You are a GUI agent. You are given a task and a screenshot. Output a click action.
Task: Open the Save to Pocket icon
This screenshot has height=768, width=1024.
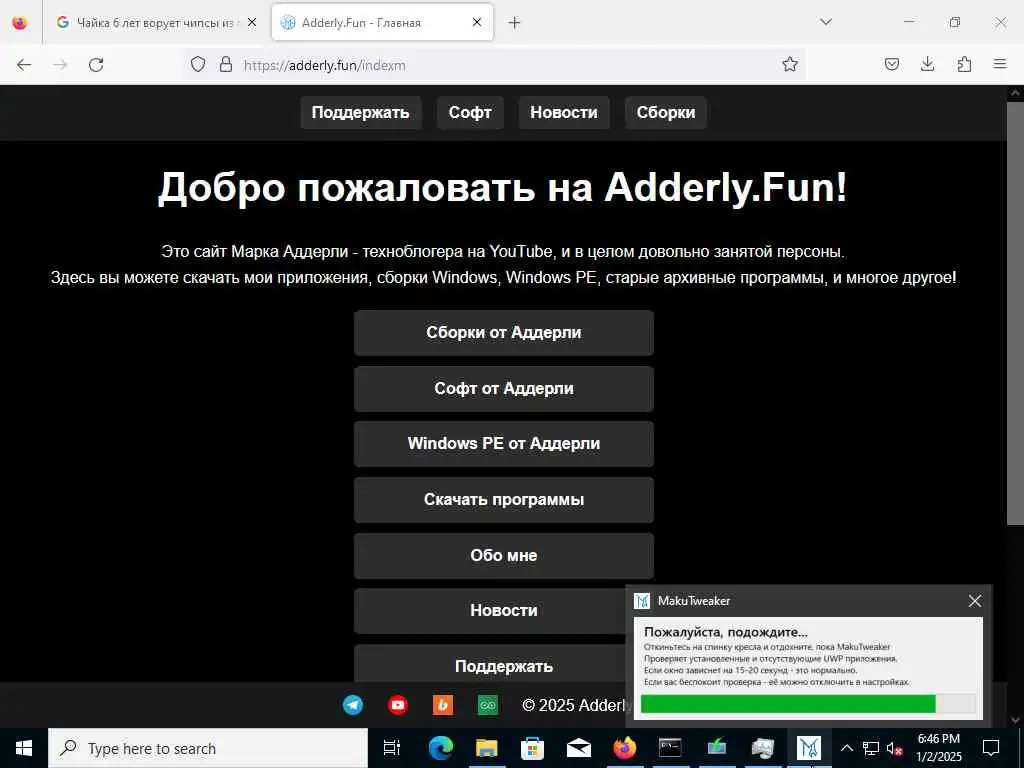coord(891,65)
